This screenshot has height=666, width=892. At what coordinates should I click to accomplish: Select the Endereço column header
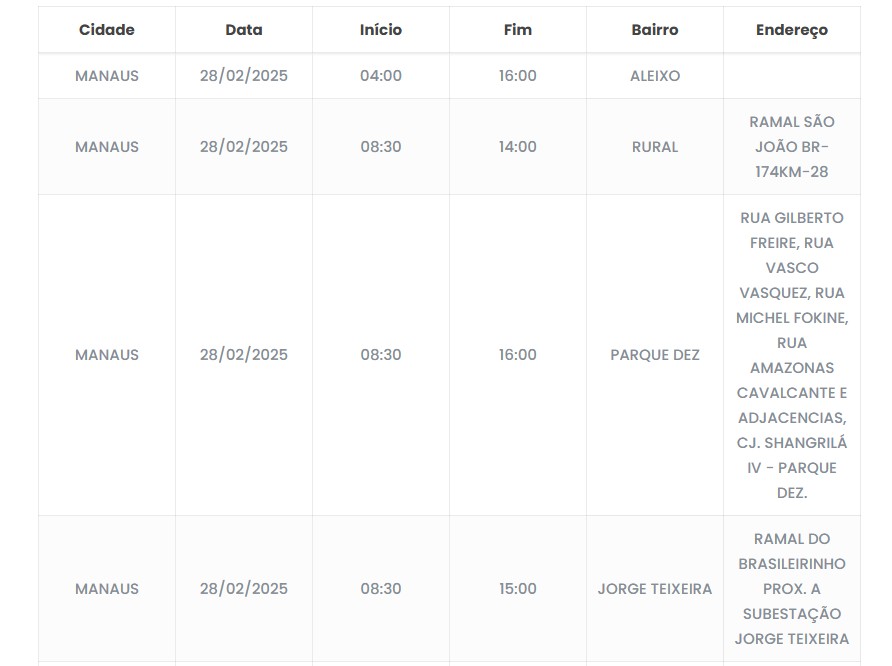[792, 30]
